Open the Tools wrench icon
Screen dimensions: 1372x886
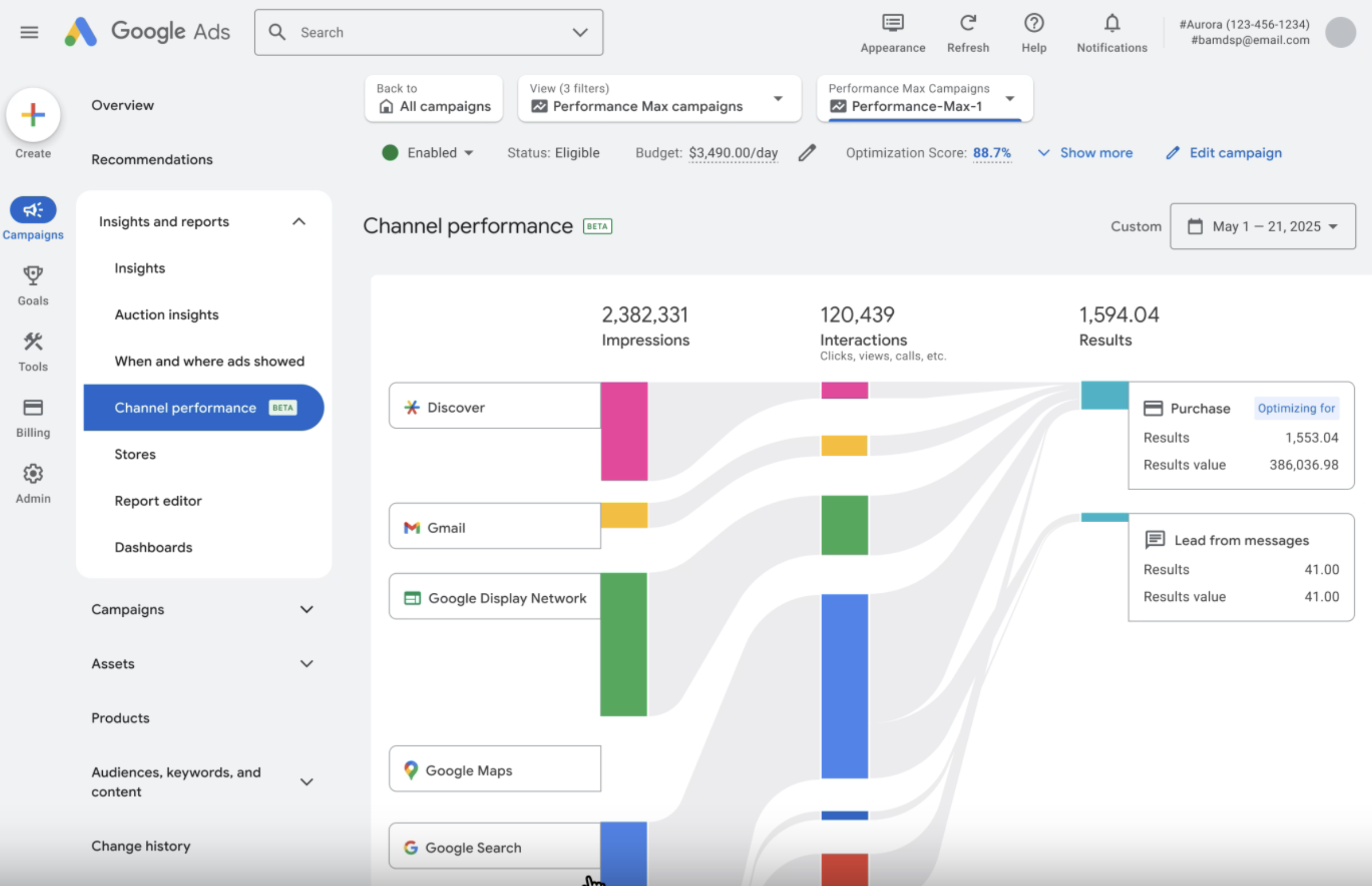click(x=33, y=342)
